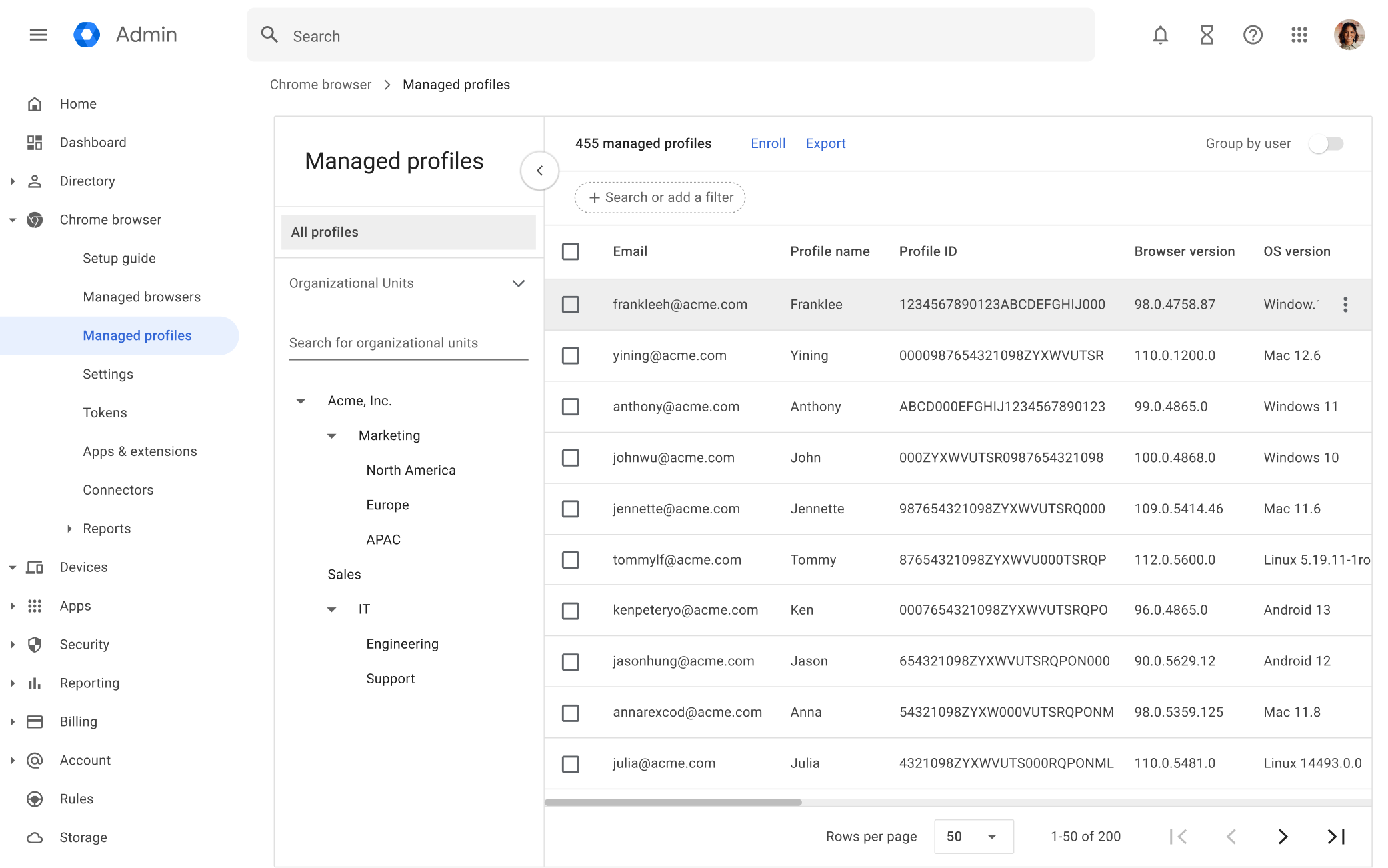Click the notifications bell icon

(x=1160, y=35)
